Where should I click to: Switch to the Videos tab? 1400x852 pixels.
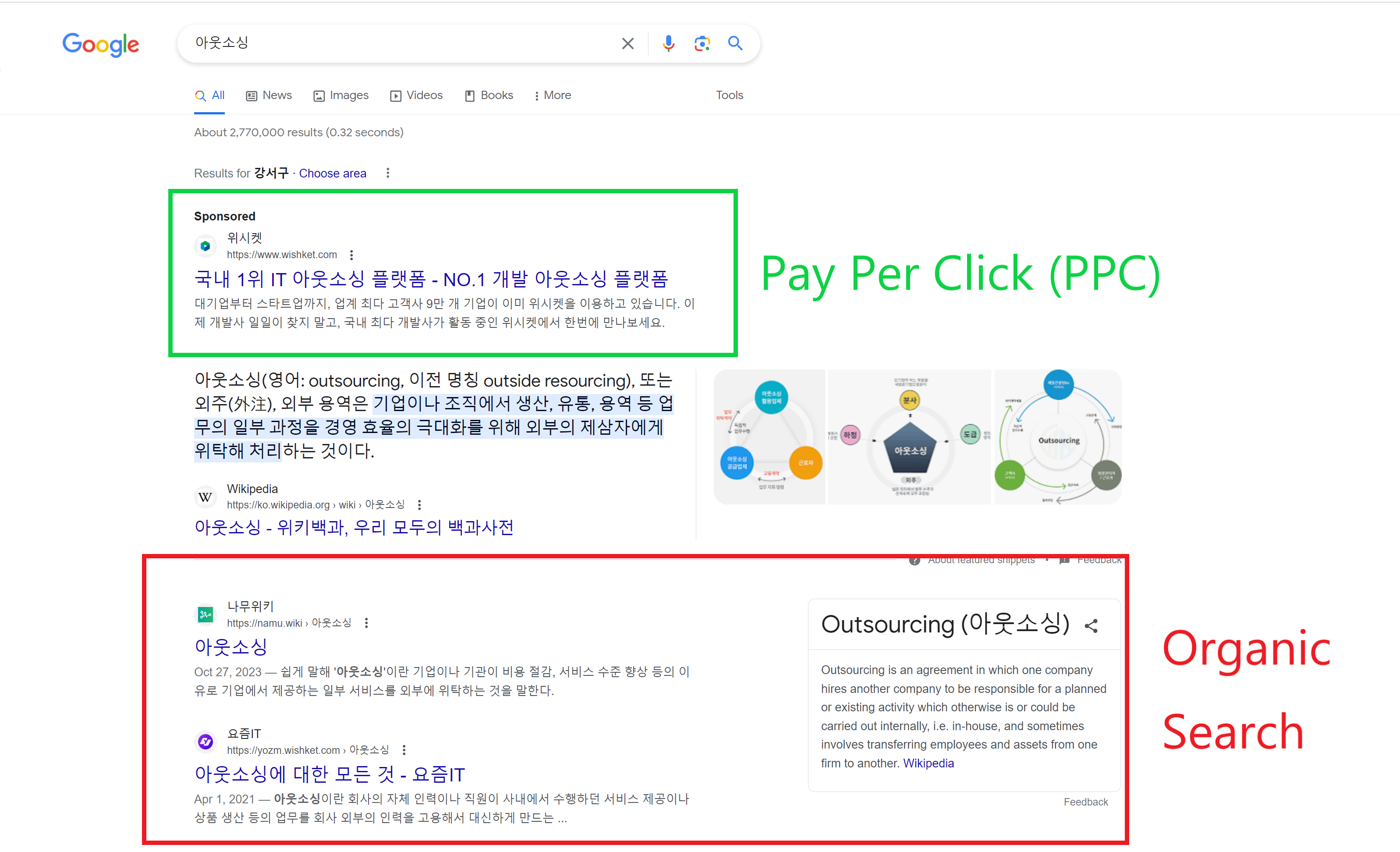pos(416,96)
